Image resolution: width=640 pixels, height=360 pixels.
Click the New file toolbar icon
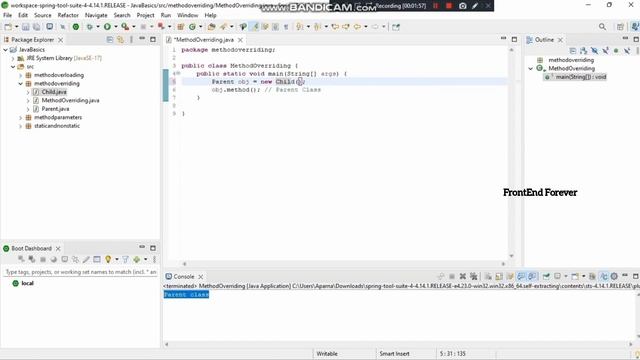click(8, 27)
